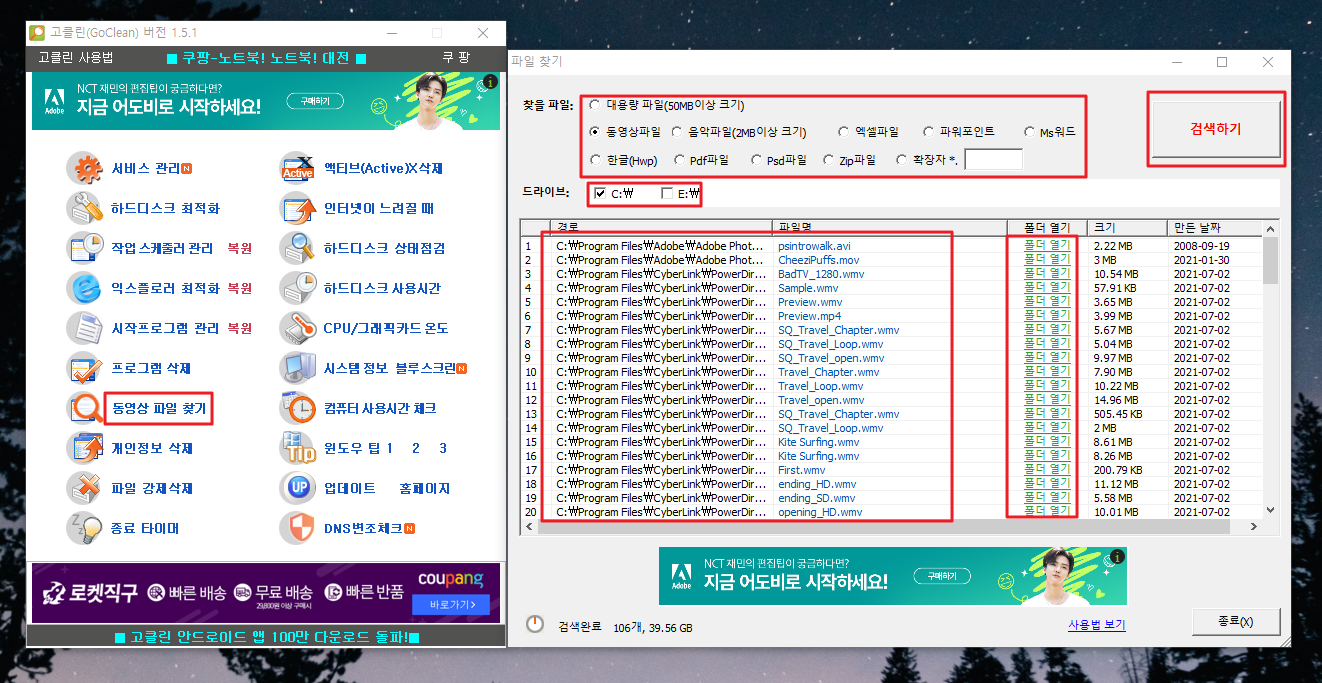This screenshot has height=683, width=1322.
Task: Open the 작업 스케줄러 관리 icon
Action: [87, 248]
